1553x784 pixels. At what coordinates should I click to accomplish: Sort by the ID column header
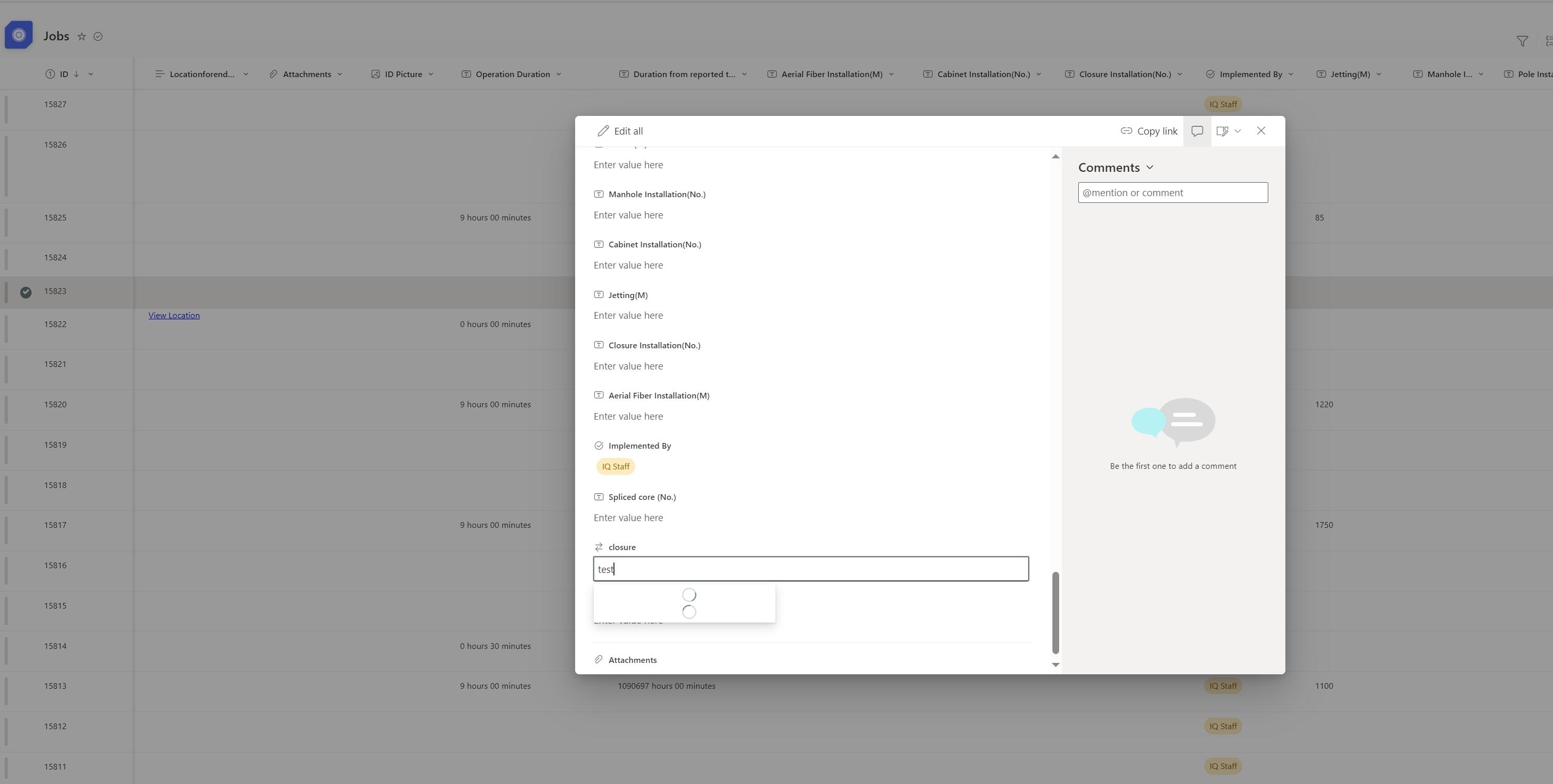64,74
